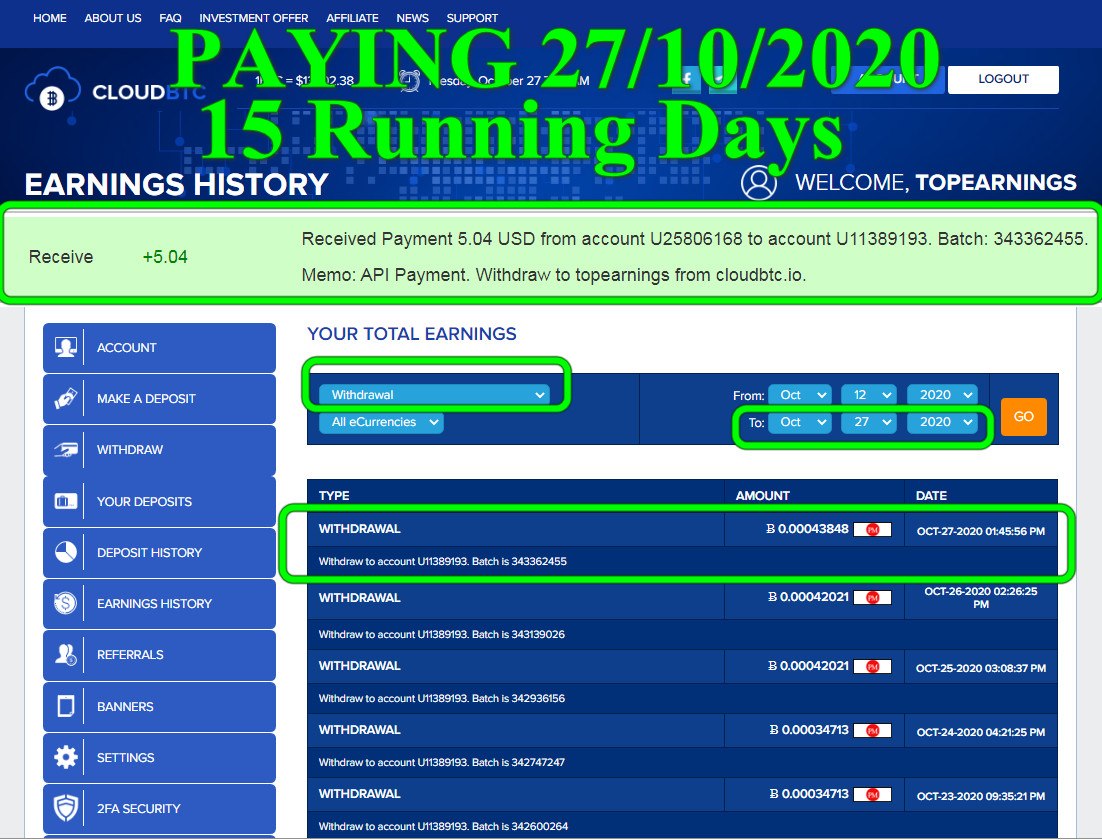Click the Banners sidebar page icon

coord(65,706)
